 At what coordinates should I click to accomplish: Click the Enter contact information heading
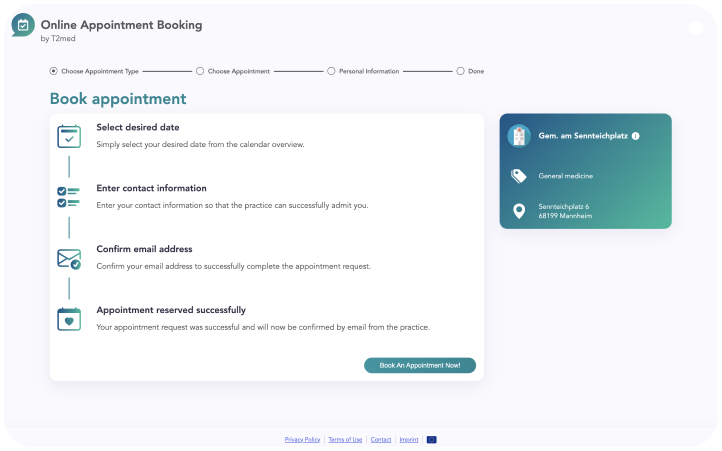[151, 188]
